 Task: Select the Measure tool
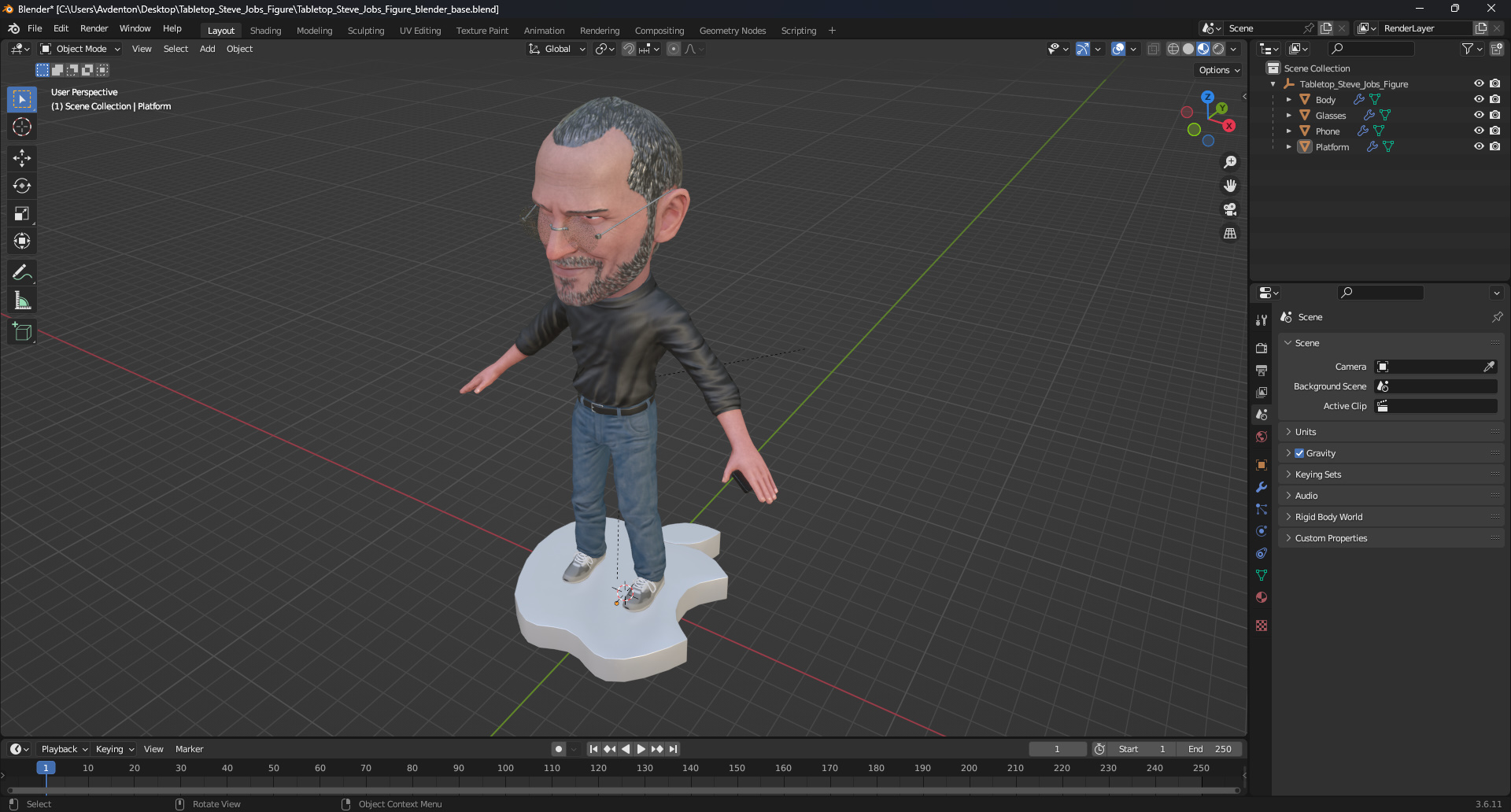point(22,301)
